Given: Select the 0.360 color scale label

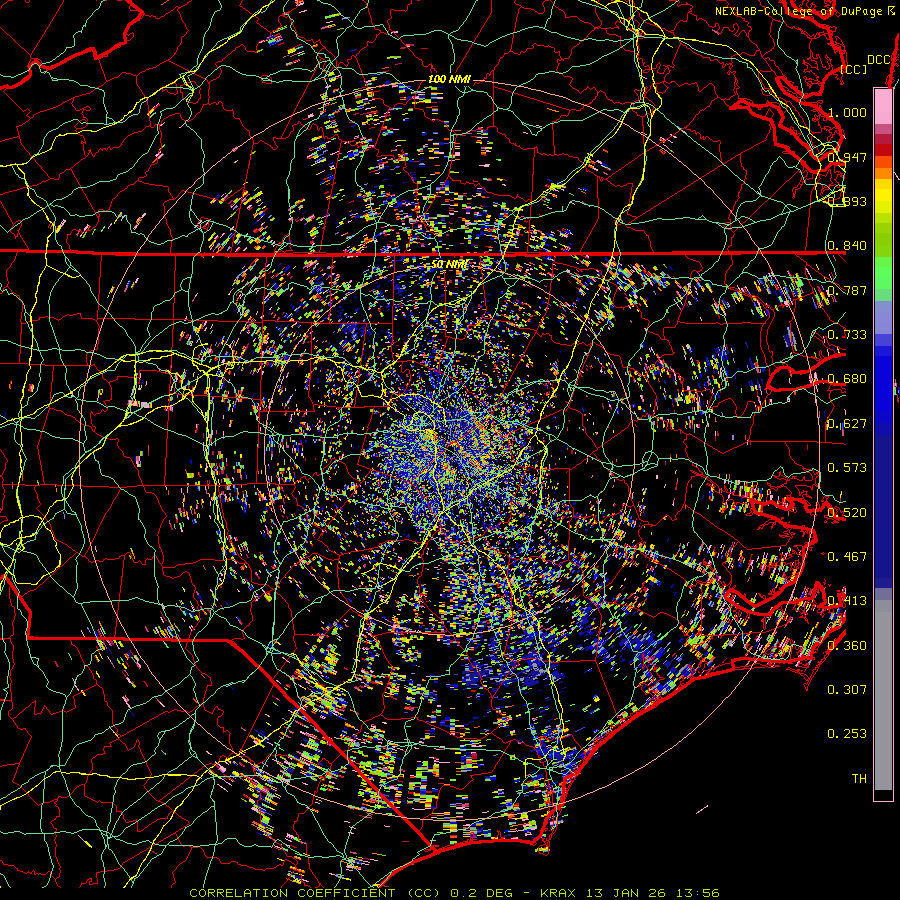Looking at the screenshot, I should [x=847, y=645].
